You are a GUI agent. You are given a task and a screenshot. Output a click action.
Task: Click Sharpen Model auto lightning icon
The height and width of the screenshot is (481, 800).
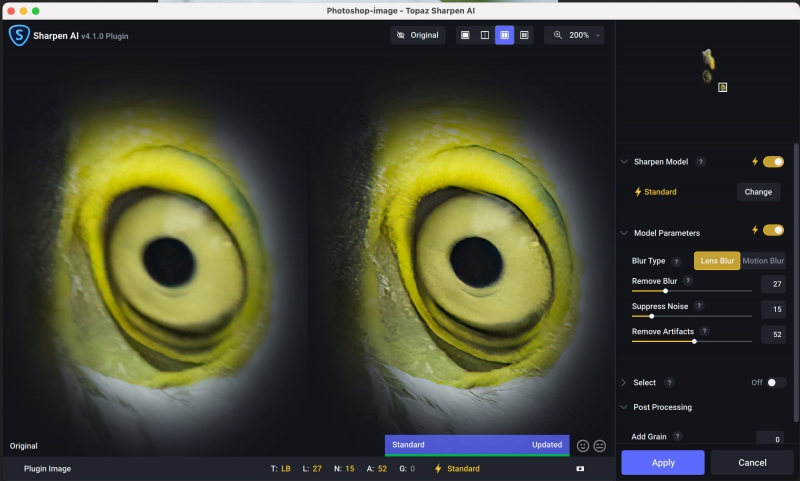(x=755, y=162)
